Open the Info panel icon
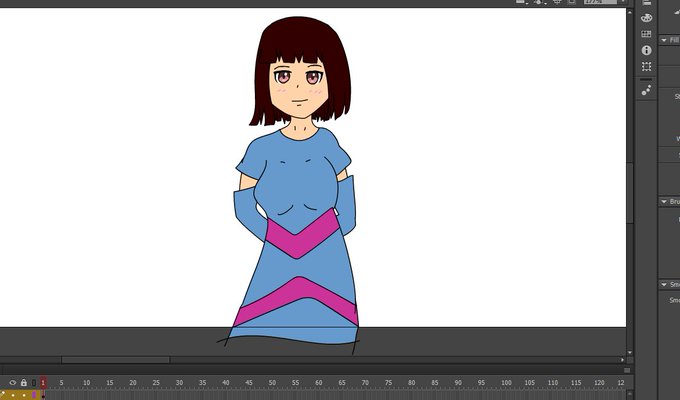 (646, 50)
